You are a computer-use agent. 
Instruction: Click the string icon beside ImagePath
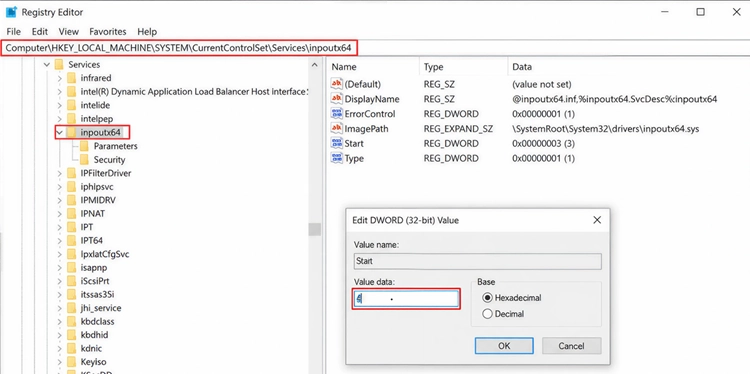[337, 129]
